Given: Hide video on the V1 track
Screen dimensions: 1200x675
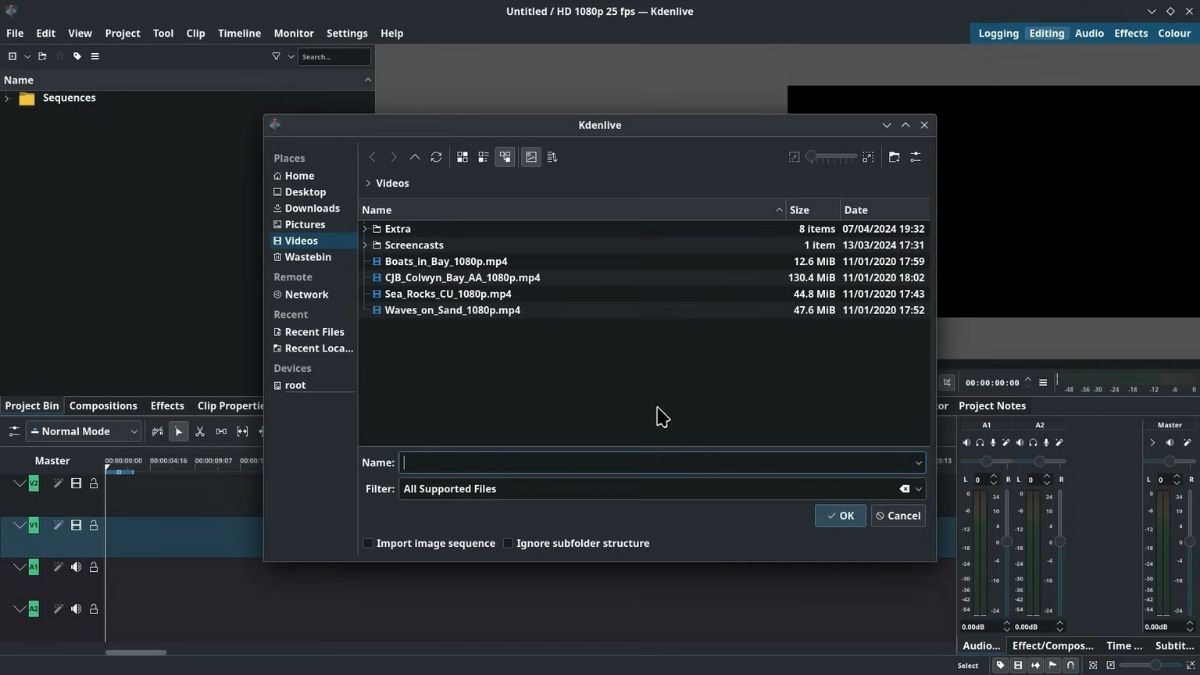Looking at the screenshot, I should point(76,525).
